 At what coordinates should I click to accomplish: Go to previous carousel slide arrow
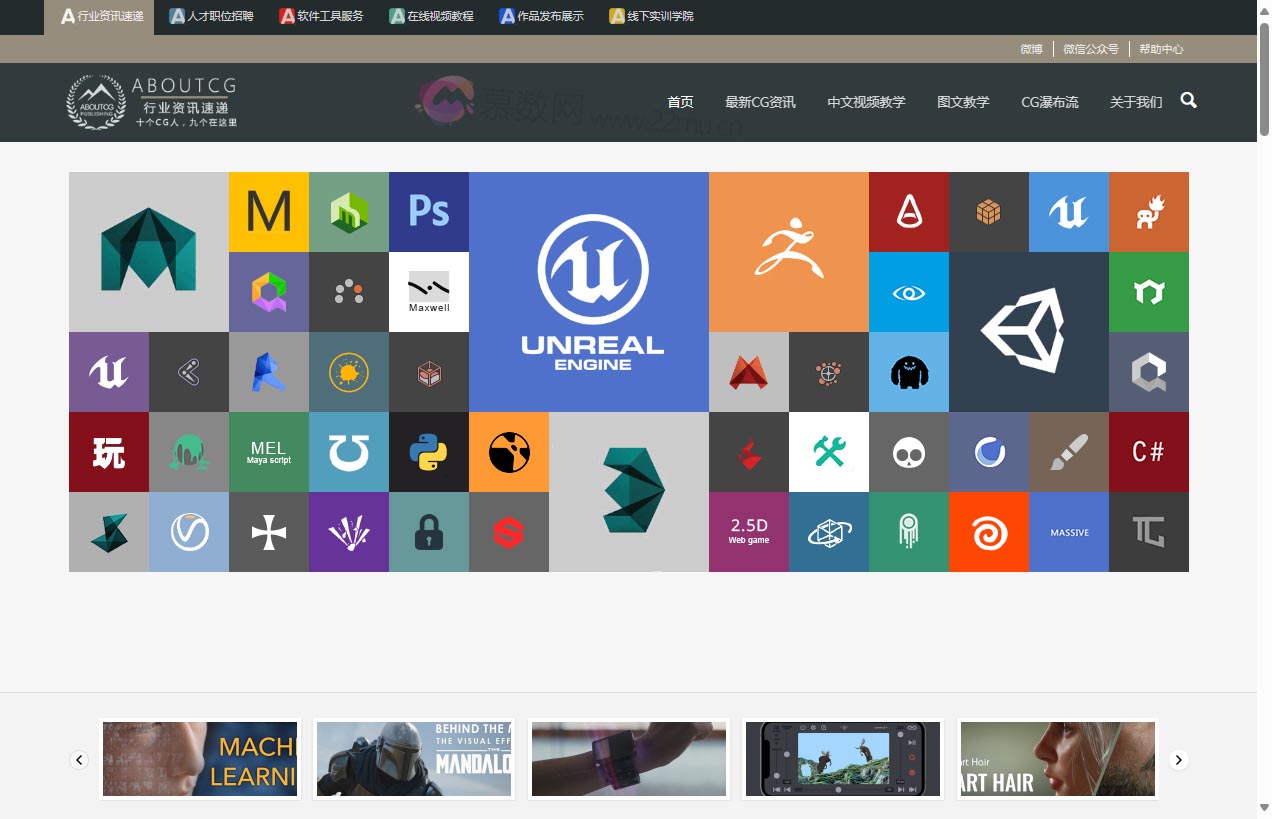pyautogui.click(x=79, y=760)
